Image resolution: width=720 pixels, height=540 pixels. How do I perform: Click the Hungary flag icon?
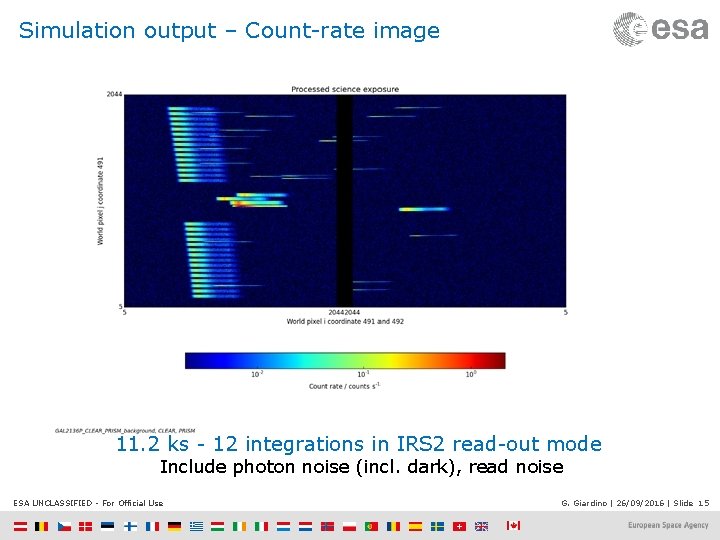coord(218,526)
